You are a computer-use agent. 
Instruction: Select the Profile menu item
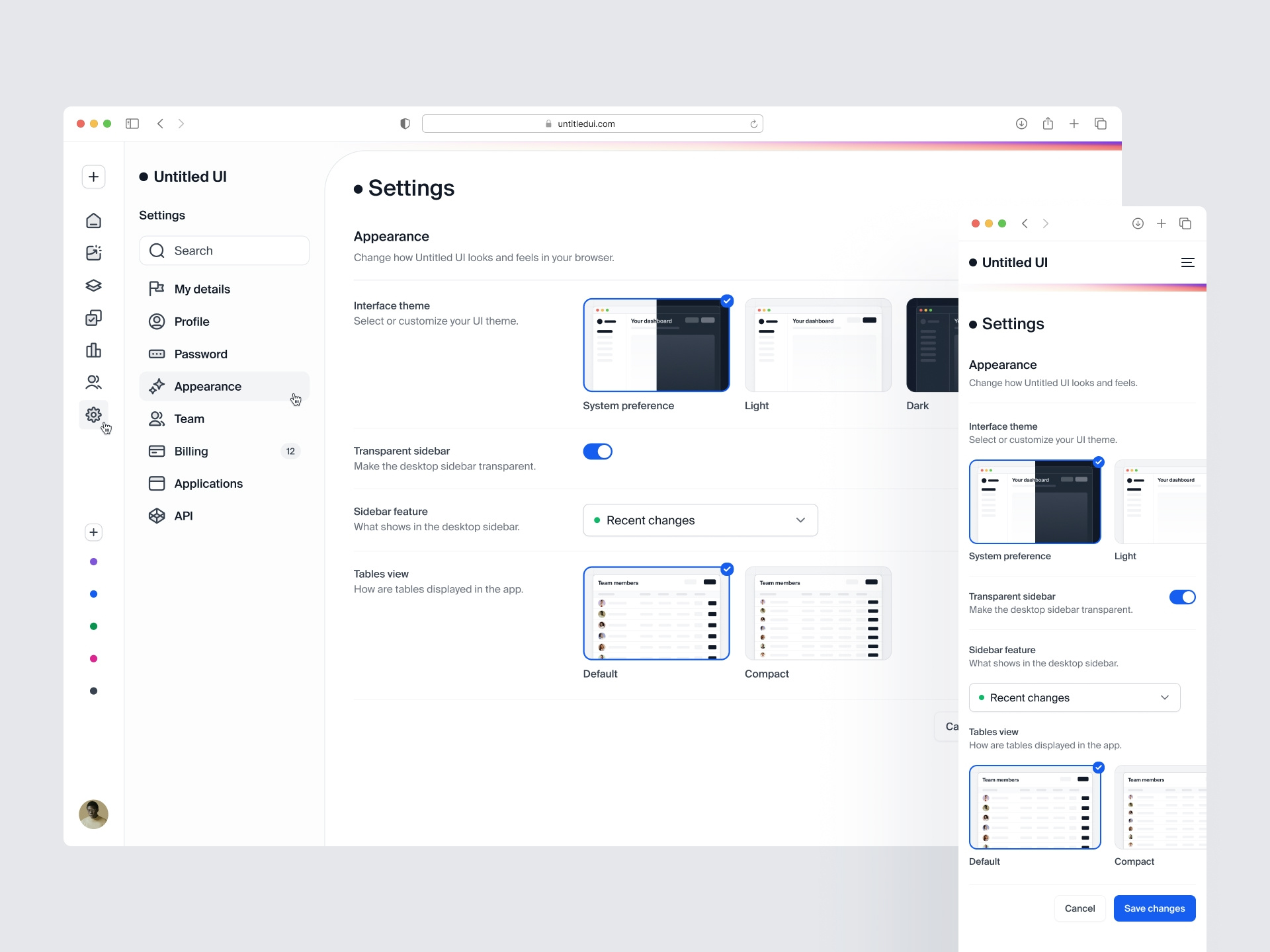click(192, 321)
